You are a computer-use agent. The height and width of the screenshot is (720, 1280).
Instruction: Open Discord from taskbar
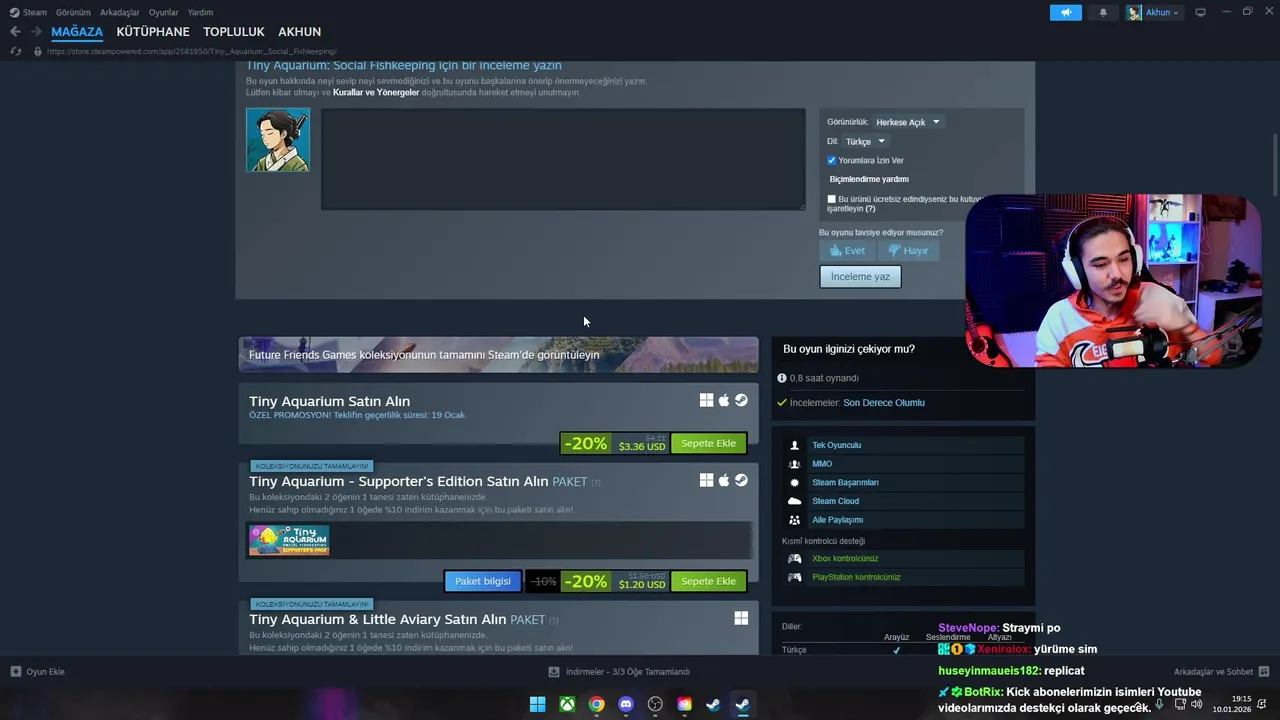(626, 704)
